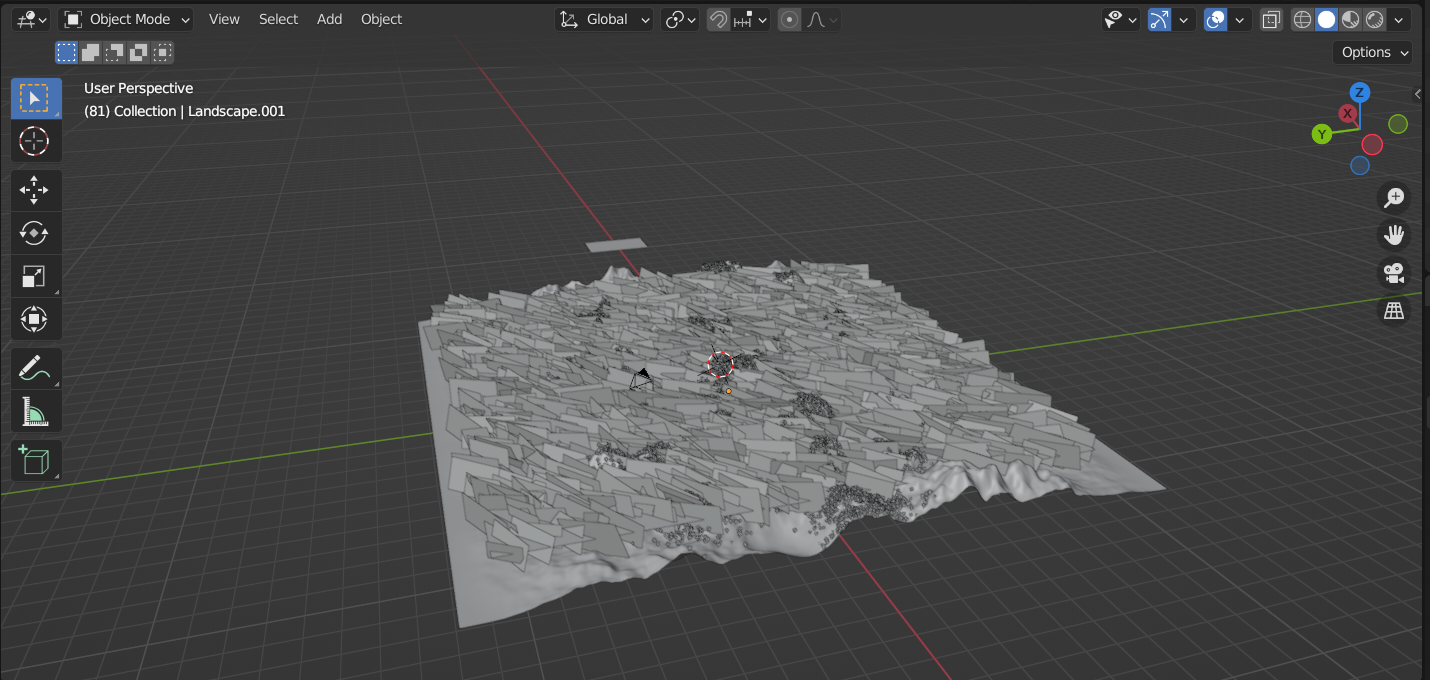Activate the Measure tool
This screenshot has height=680, width=1430.
click(x=35, y=412)
